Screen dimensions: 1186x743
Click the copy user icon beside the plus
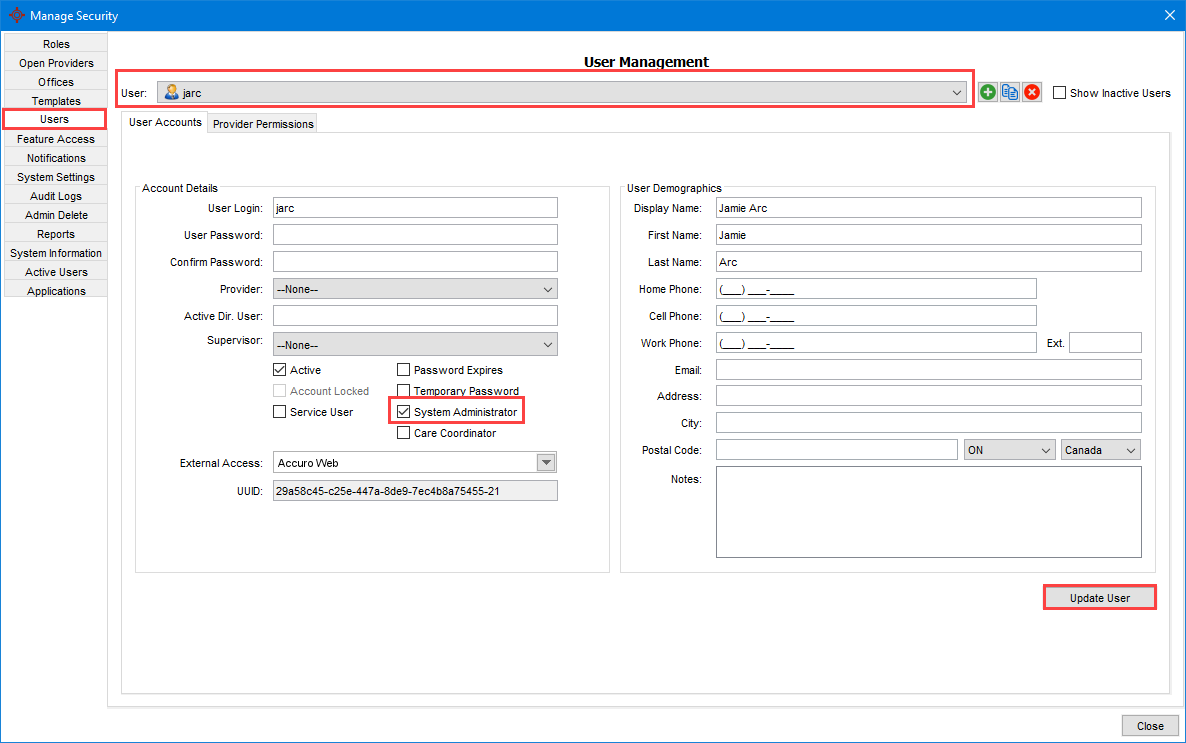pyautogui.click(x=1010, y=92)
